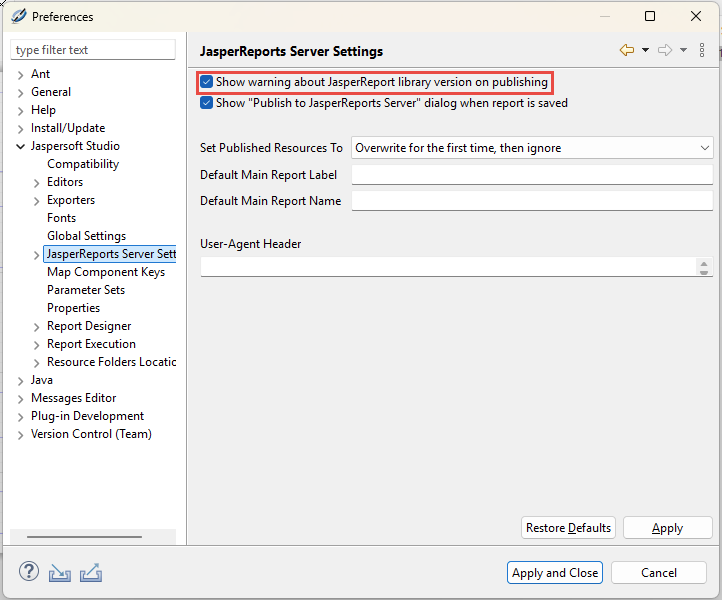Select Properties in the tree
The image size is (722, 600).
(73, 308)
